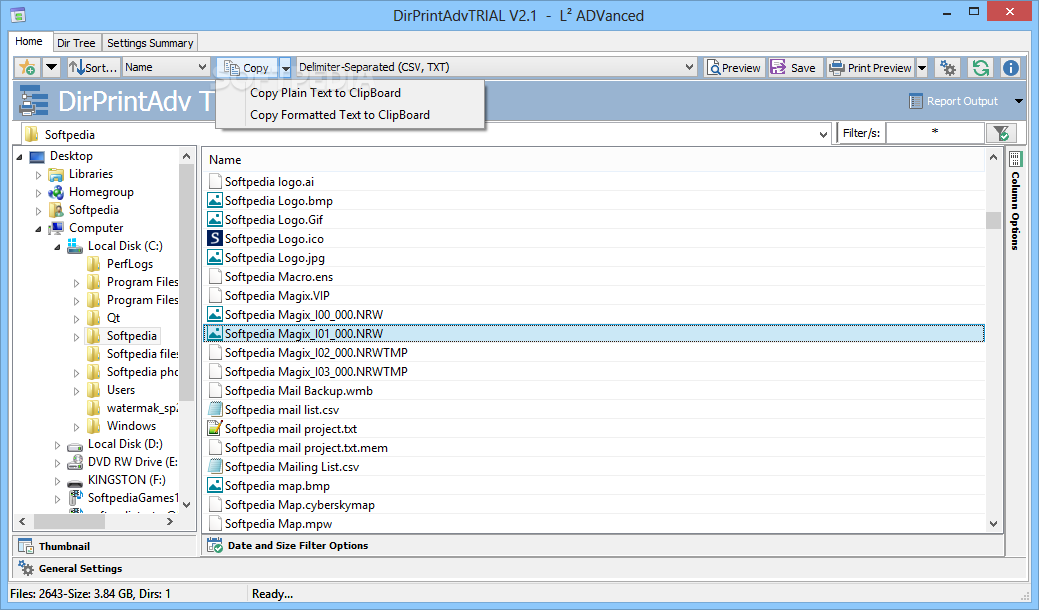Click the Softpedia Mailing List.csv icon

(215, 466)
